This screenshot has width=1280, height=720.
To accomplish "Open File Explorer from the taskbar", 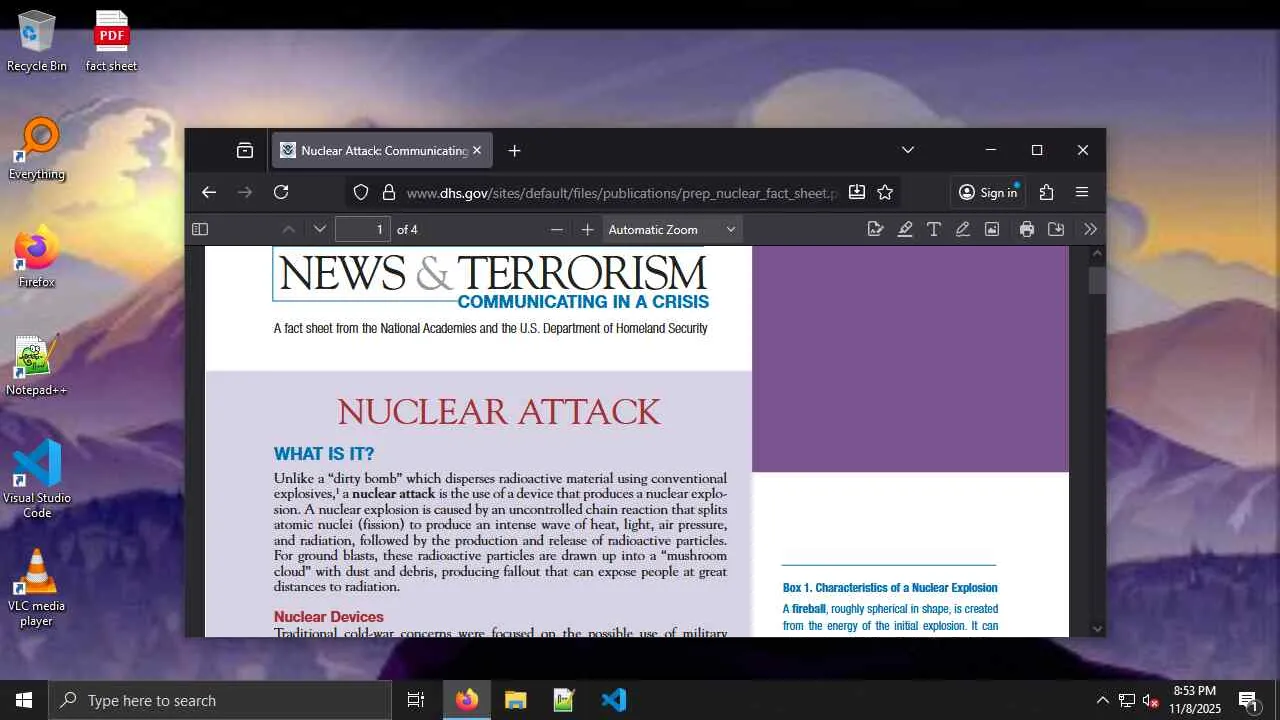I will [x=515, y=700].
